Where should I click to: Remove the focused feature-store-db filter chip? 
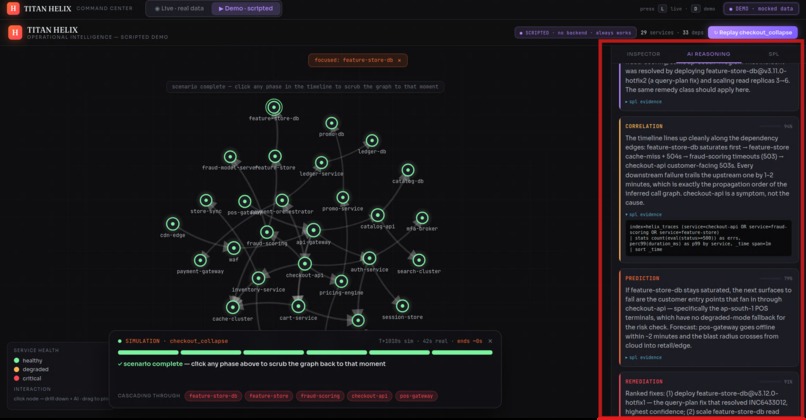pos(399,60)
